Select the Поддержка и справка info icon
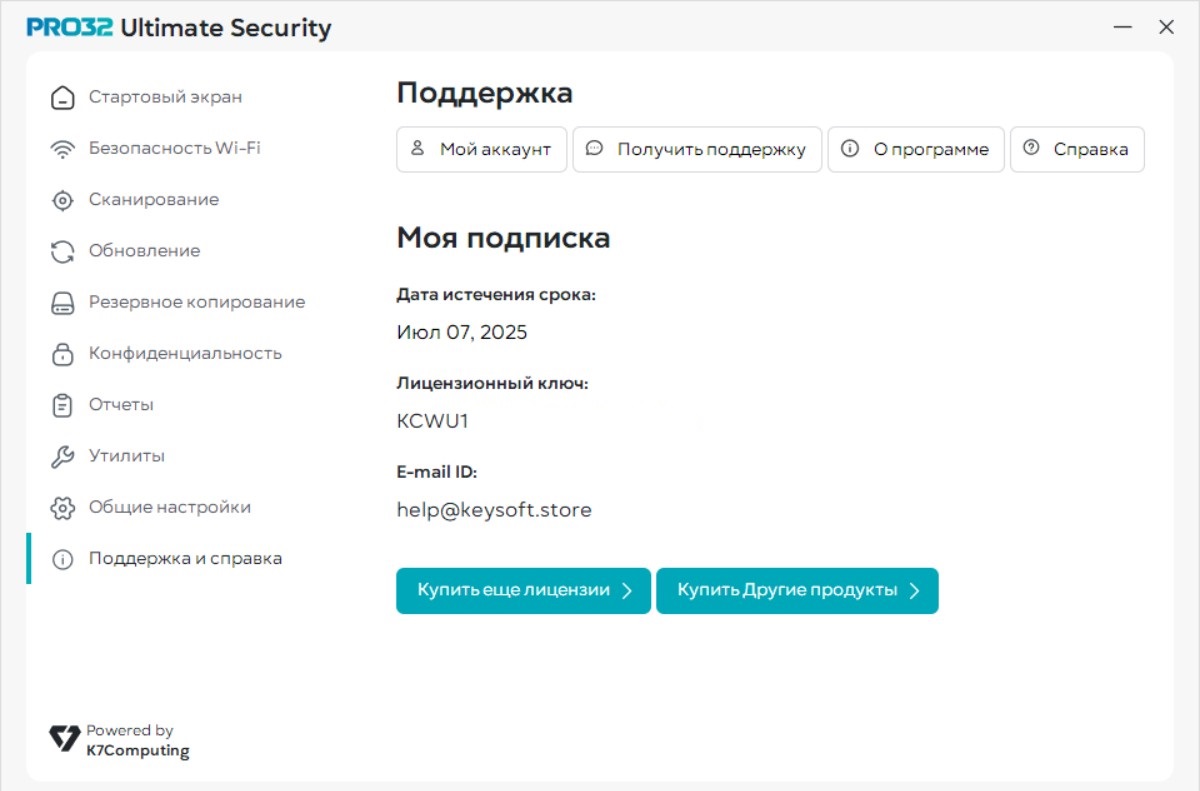Image resolution: width=1200 pixels, height=791 pixels. pyautogui.click(x=62, y=560)
